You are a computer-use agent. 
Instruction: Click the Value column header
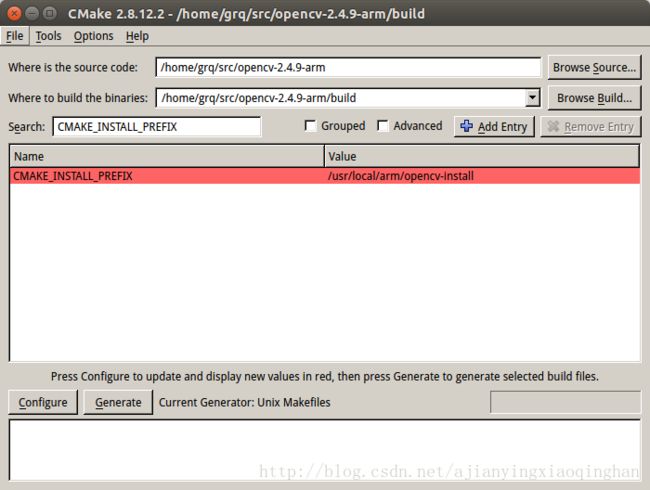point(482,156)
